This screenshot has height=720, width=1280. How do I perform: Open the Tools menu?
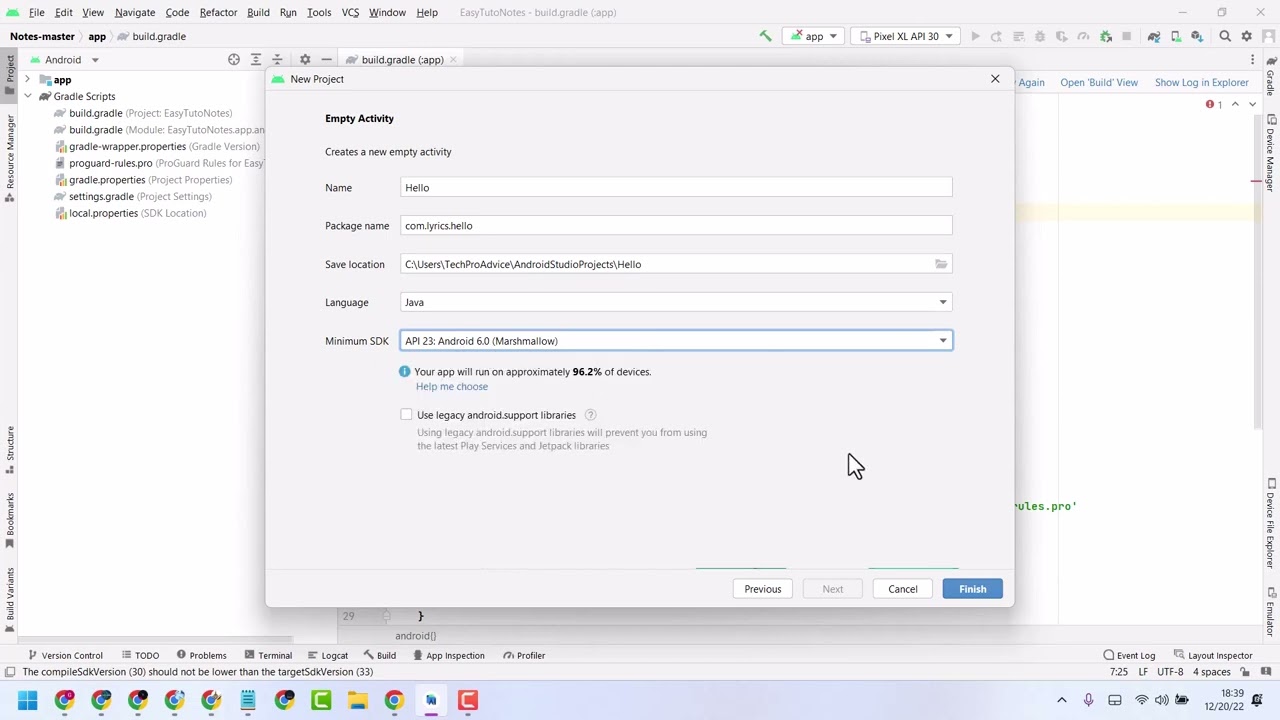point(319,12)
